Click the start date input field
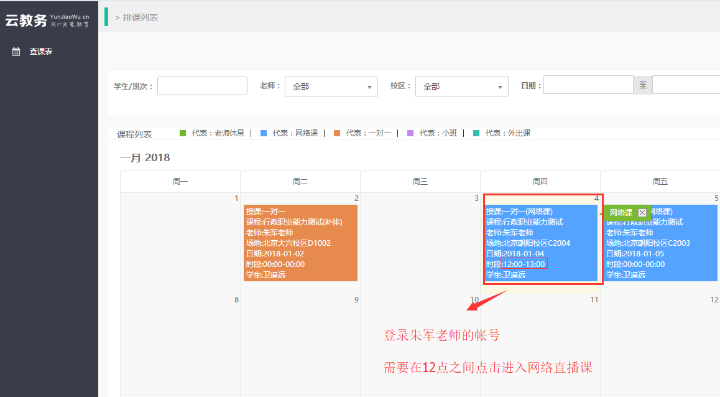Viewport: 720px width, 397px height. click(x=588, y=84)
